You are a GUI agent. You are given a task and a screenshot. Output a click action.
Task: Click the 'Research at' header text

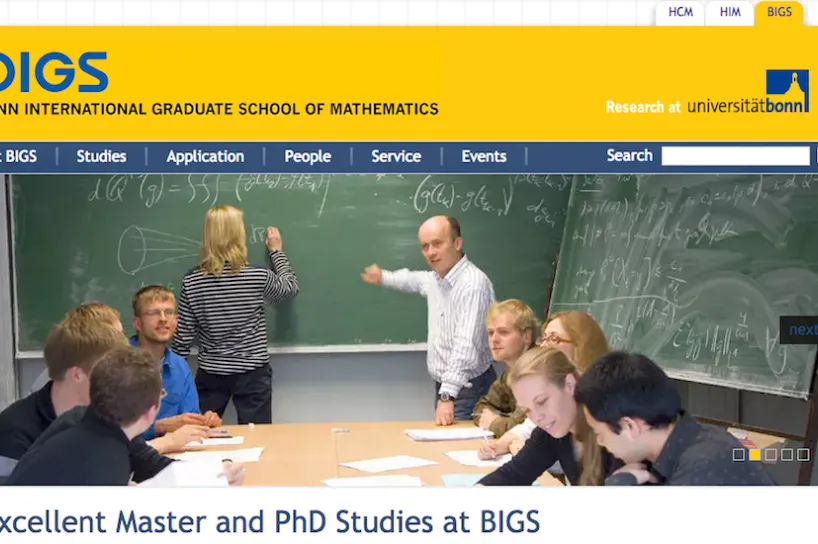(x=643, y=107)
